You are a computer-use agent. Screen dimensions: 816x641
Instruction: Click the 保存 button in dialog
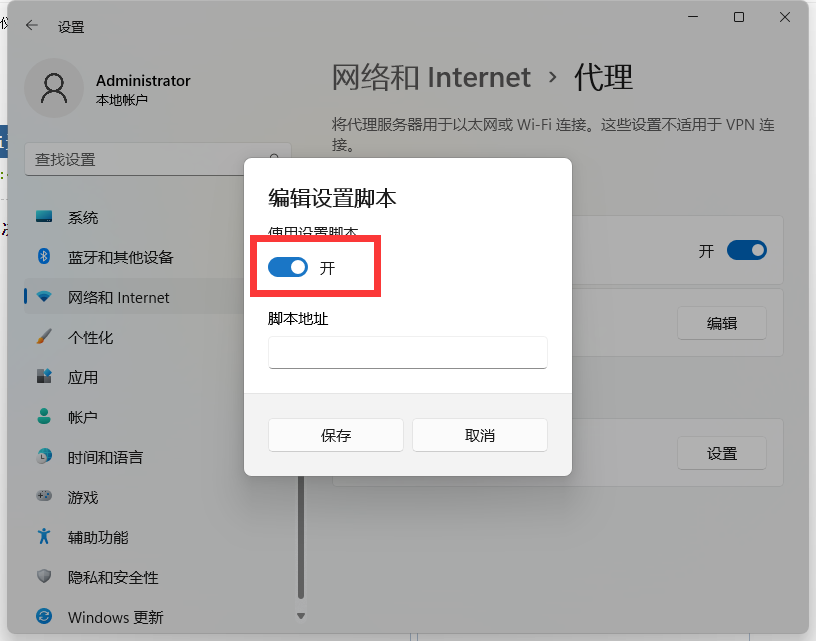336,435
